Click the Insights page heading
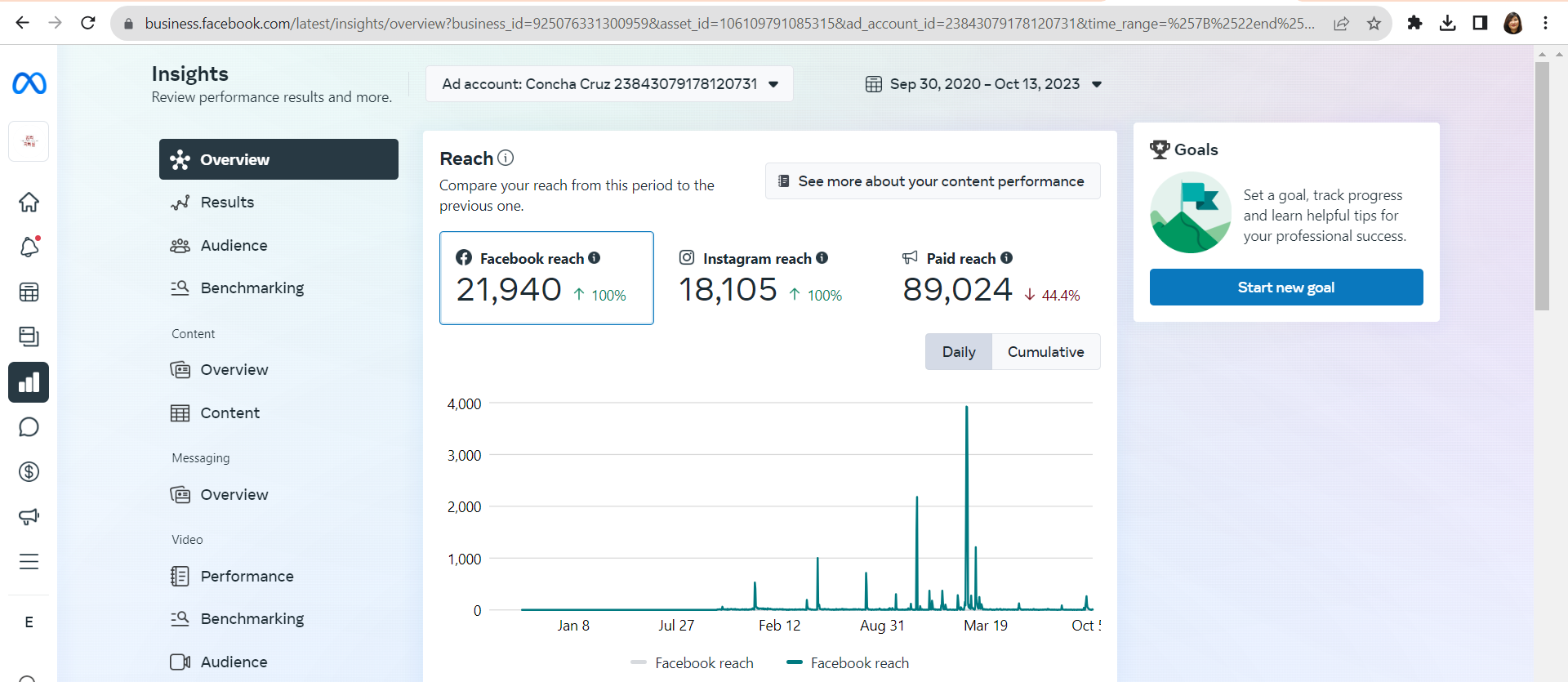 point(189,74)
